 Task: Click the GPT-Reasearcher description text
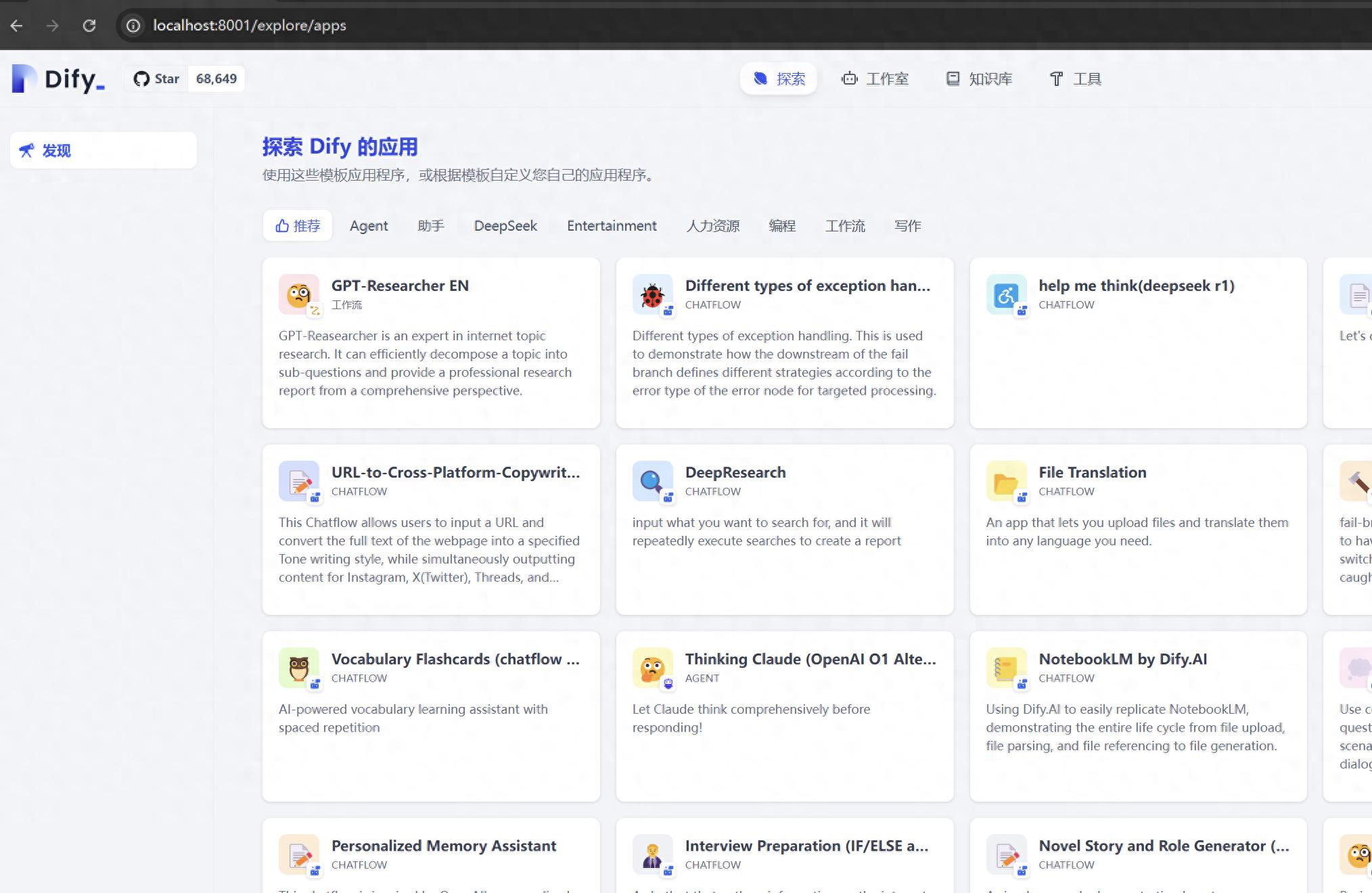coord(425,363)
